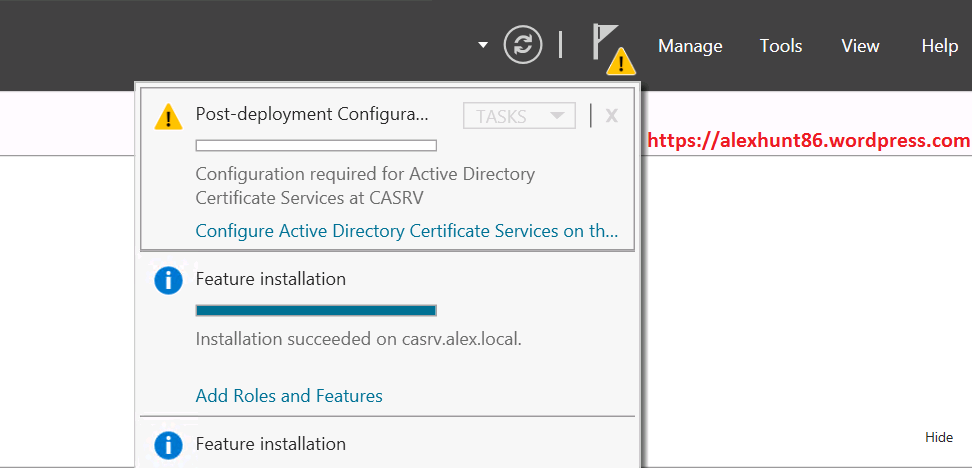
Task: Dismiss the Post-deployment notification with X
Action: pyautogui.click(x=611, y=116)
